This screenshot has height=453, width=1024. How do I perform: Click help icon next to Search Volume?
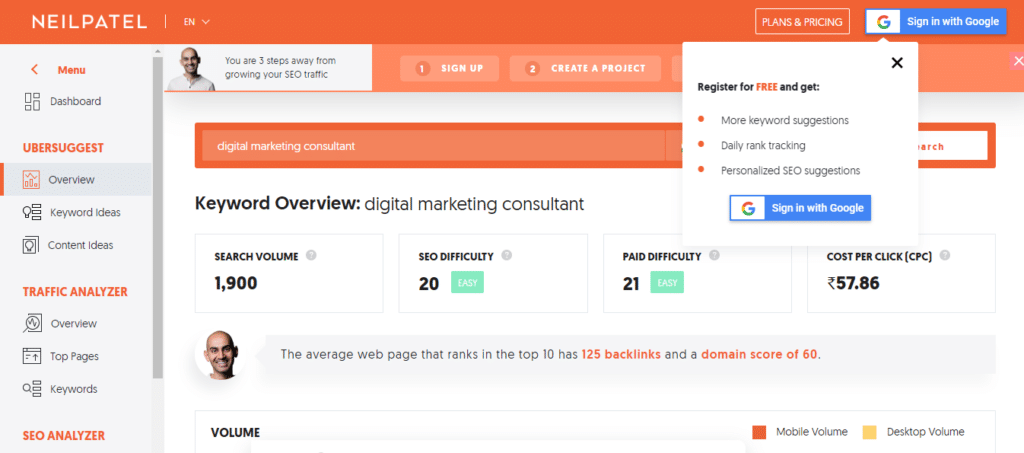(312, 256)
